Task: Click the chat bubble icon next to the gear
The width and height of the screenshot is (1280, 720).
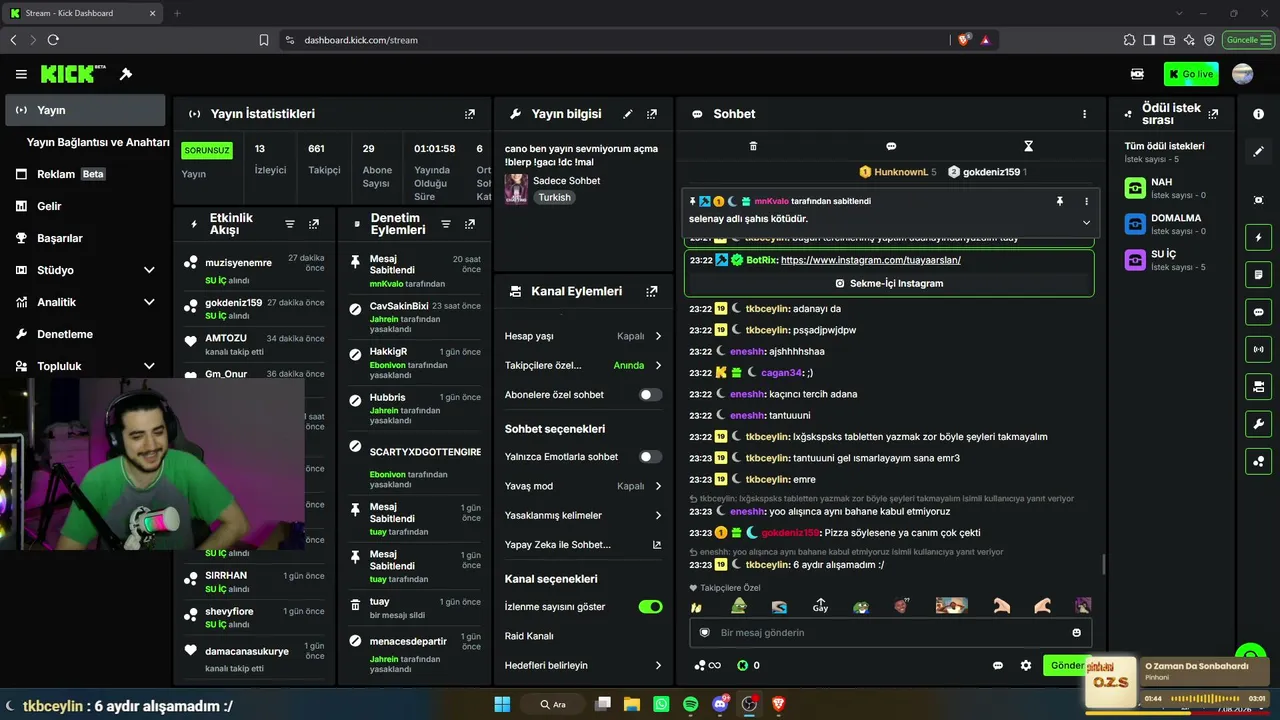Action: point(997,665)
